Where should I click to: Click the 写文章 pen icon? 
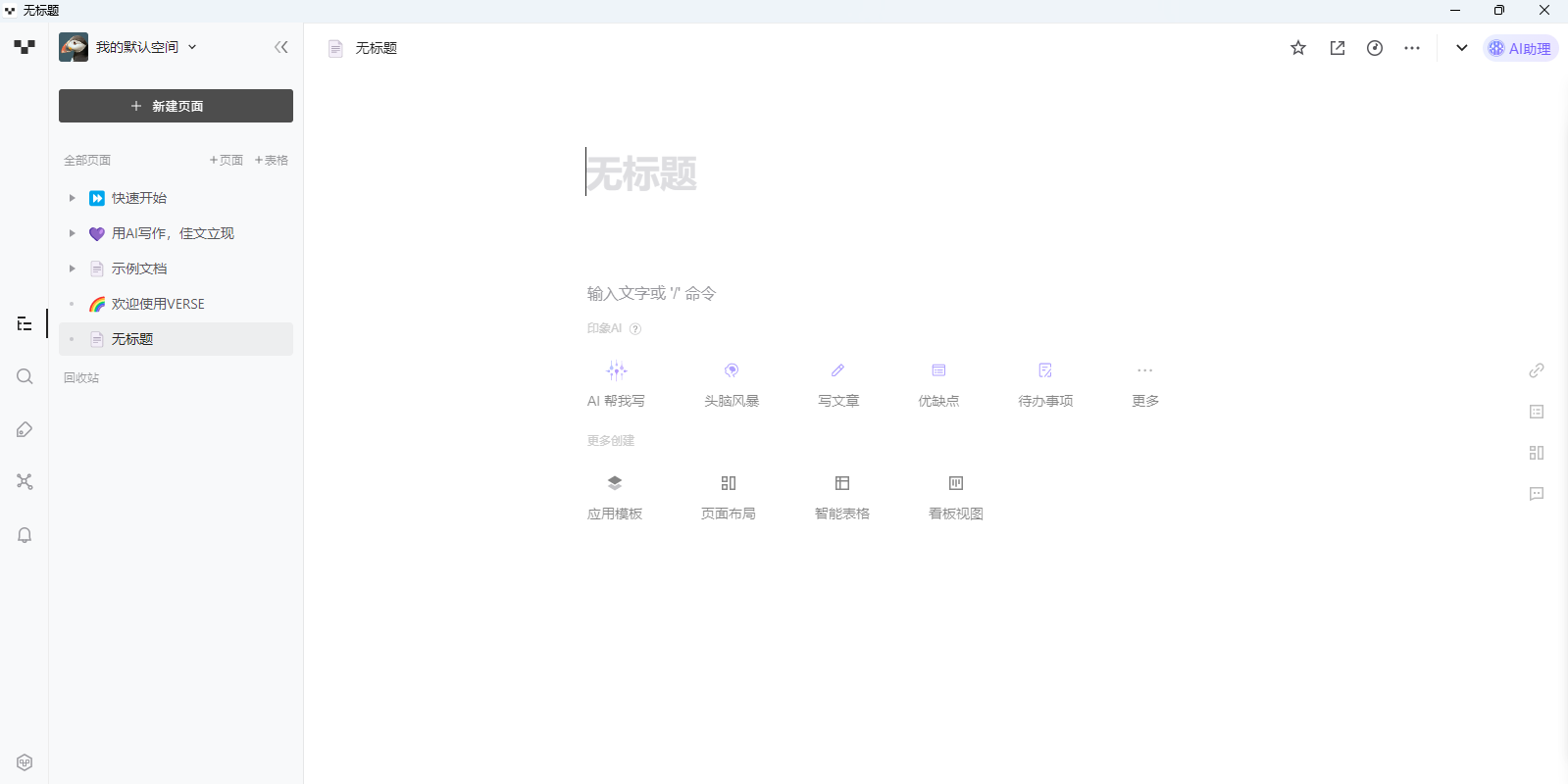pyautogui.click(x=838, y=370)
